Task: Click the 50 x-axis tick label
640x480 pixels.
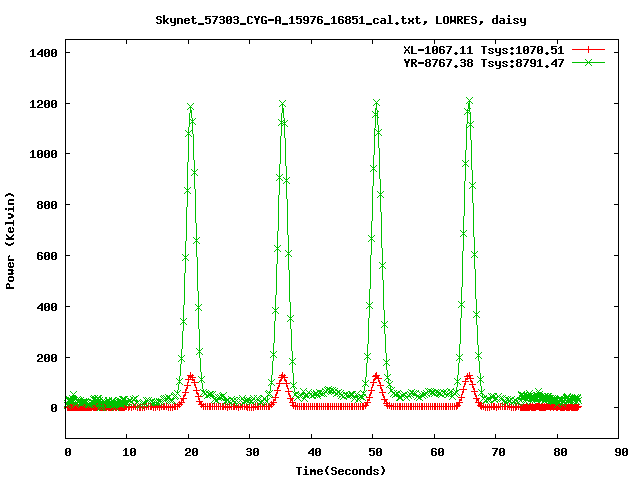Action: [375, 452]
